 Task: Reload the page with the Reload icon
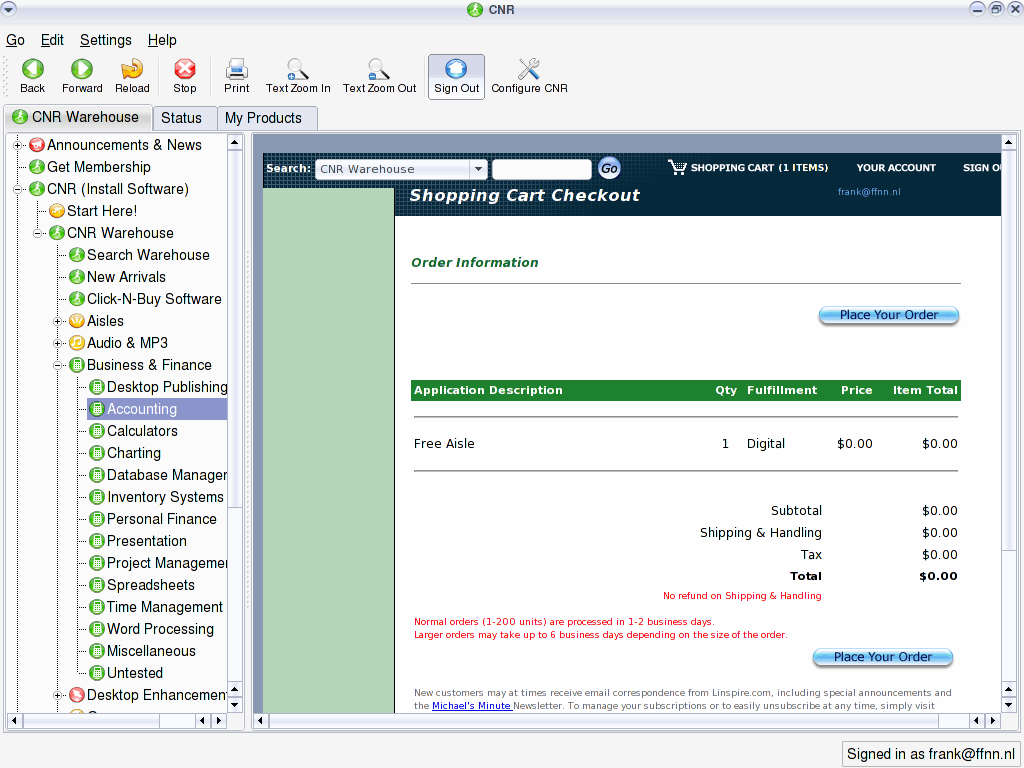pos(132,69)
